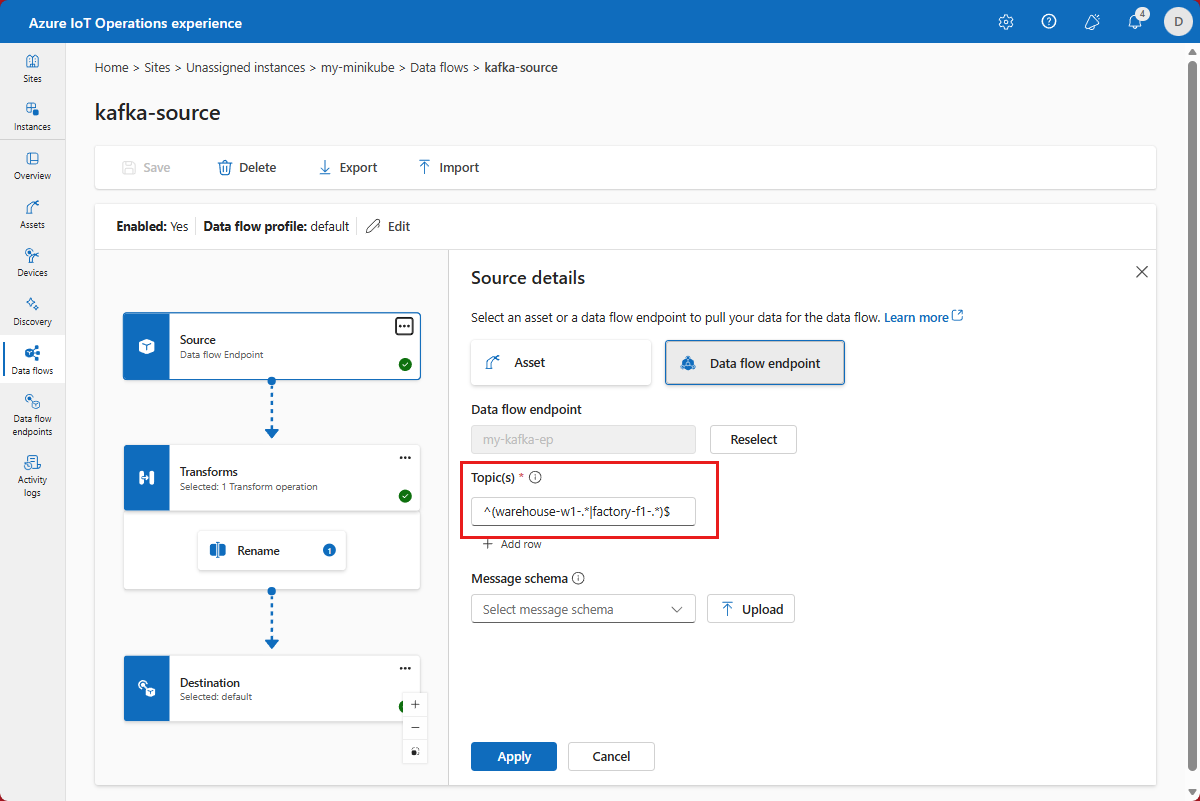Image resolution: width=1200 pixels, height=801 pixels.
Task: Open Discovery in the sidebar
Action: [x=32, y=311]
